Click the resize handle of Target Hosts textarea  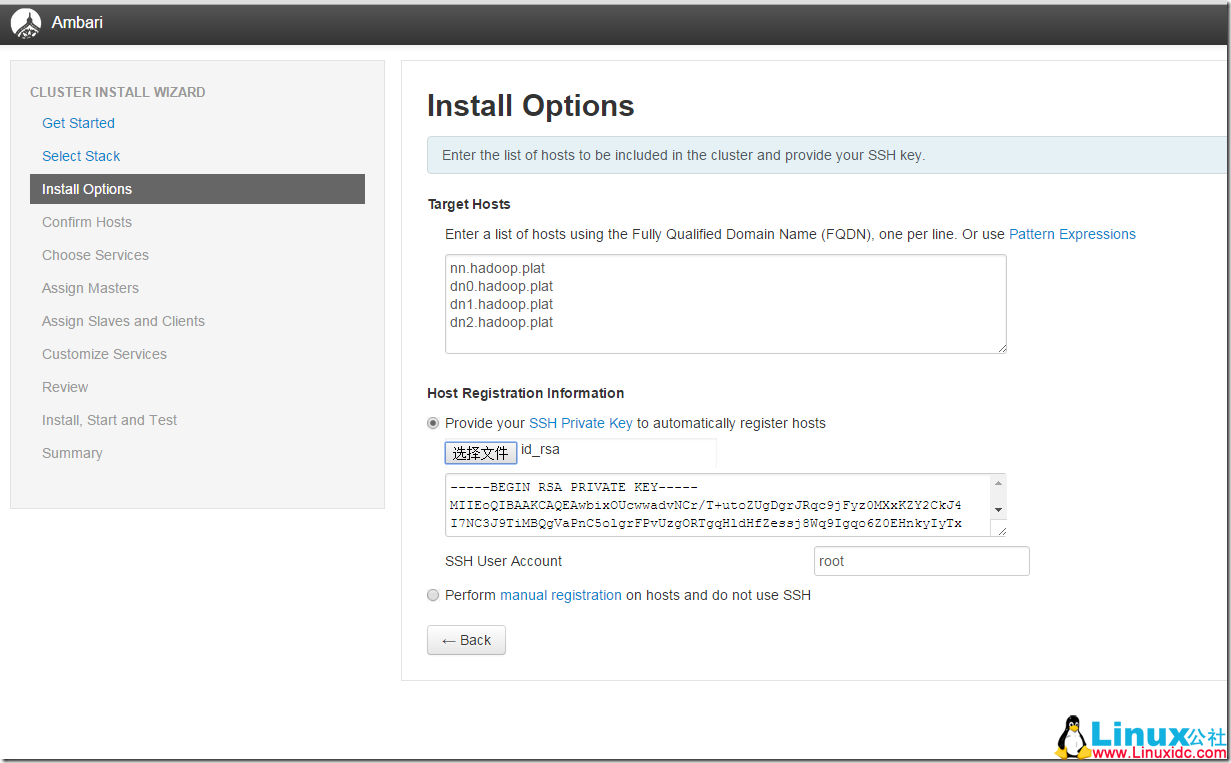(1000, 347)
